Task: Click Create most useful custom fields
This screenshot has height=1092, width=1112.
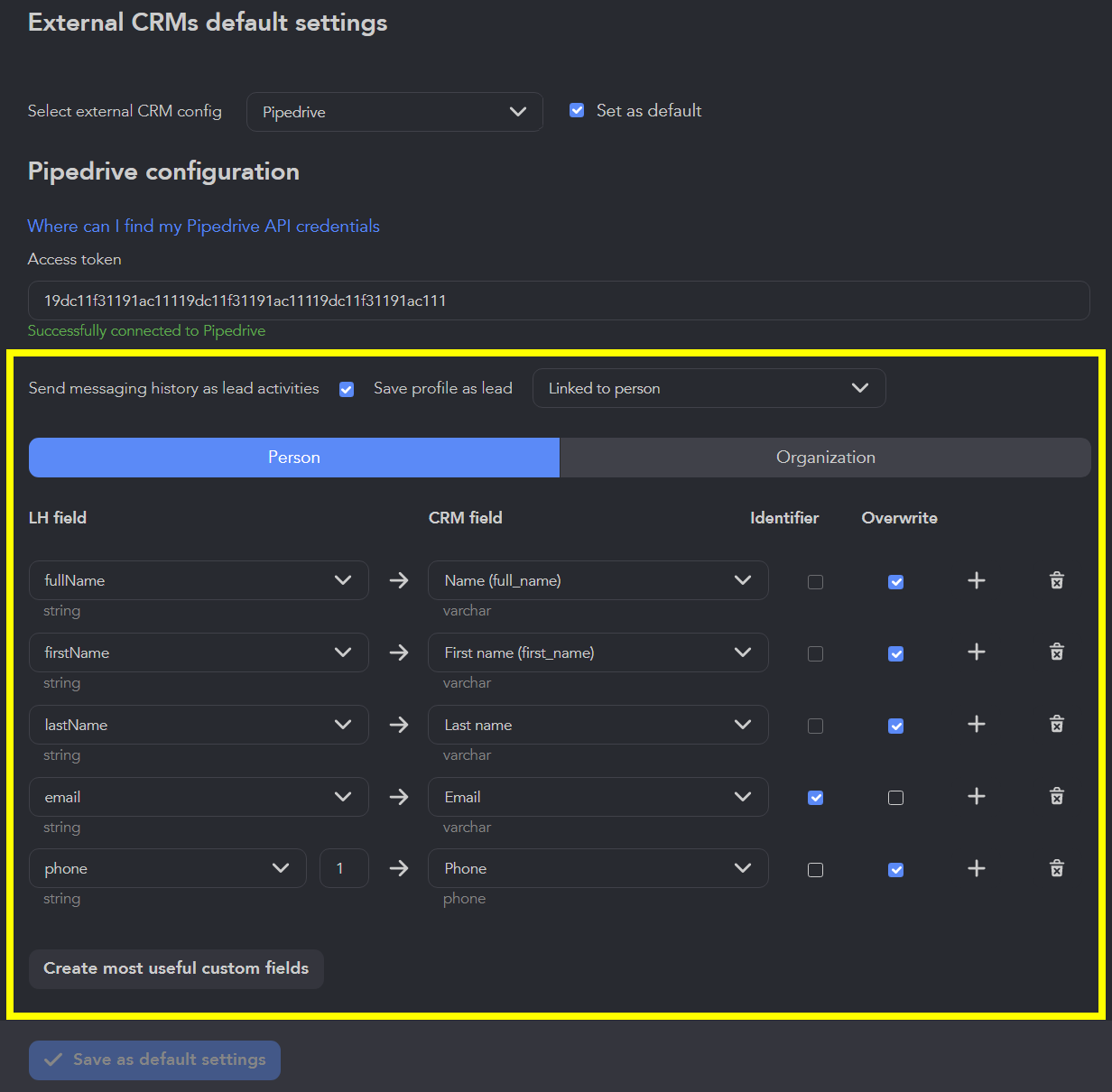Action: tap(176, 968)
